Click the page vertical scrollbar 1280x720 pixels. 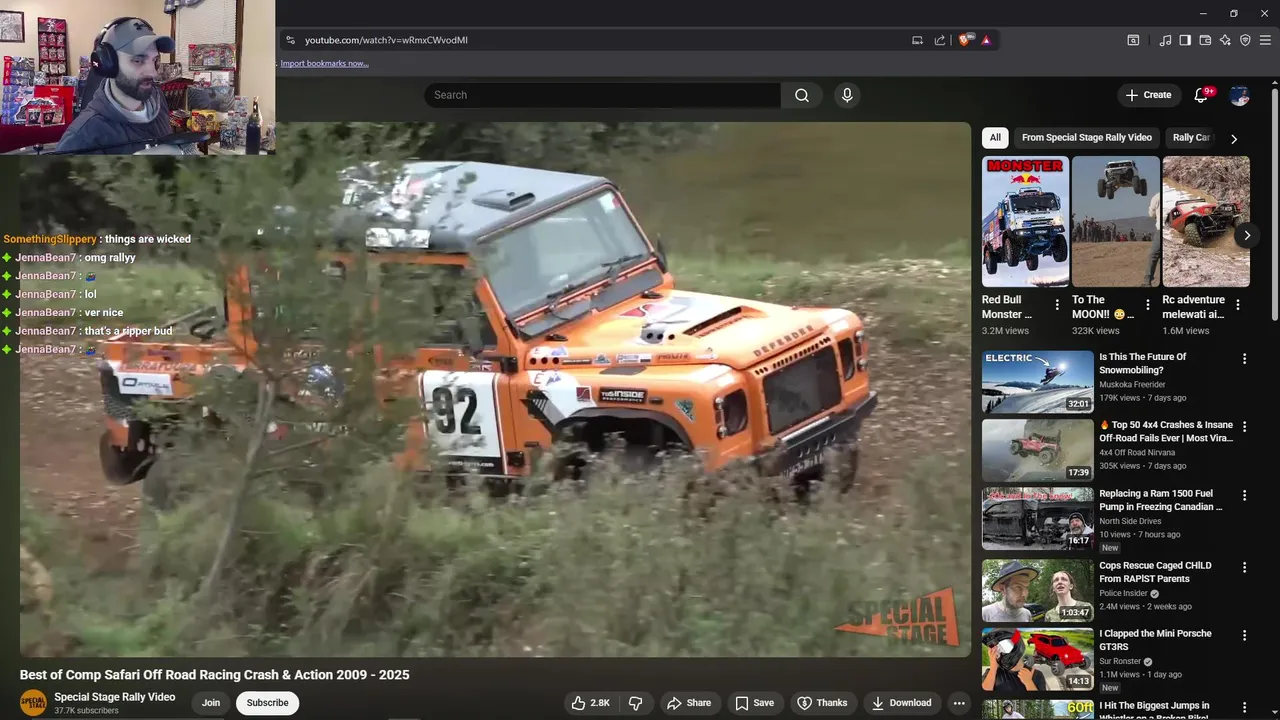click(1274, 205)
